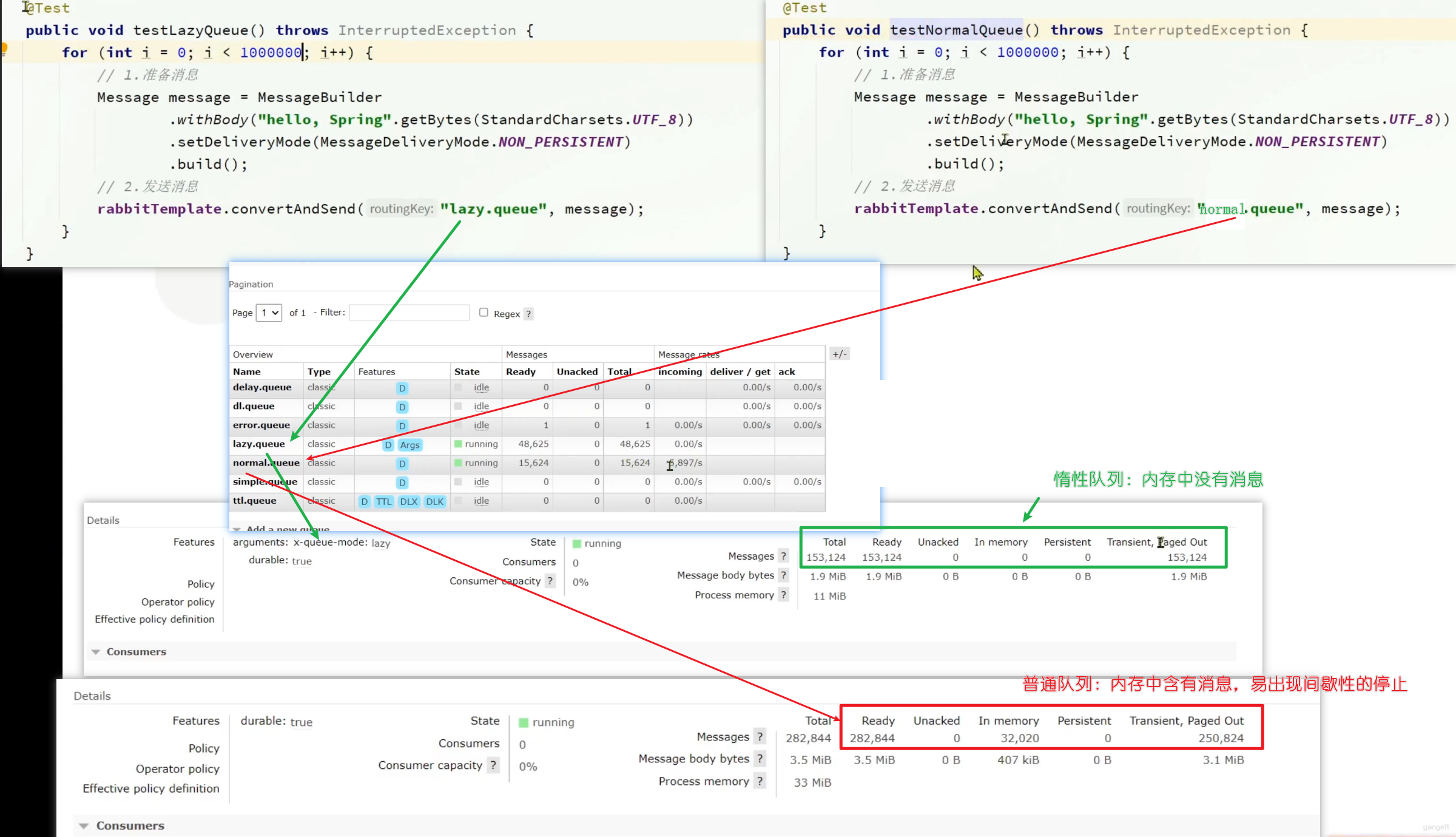
Task: Open the simple.queue link
Action: 265,481
